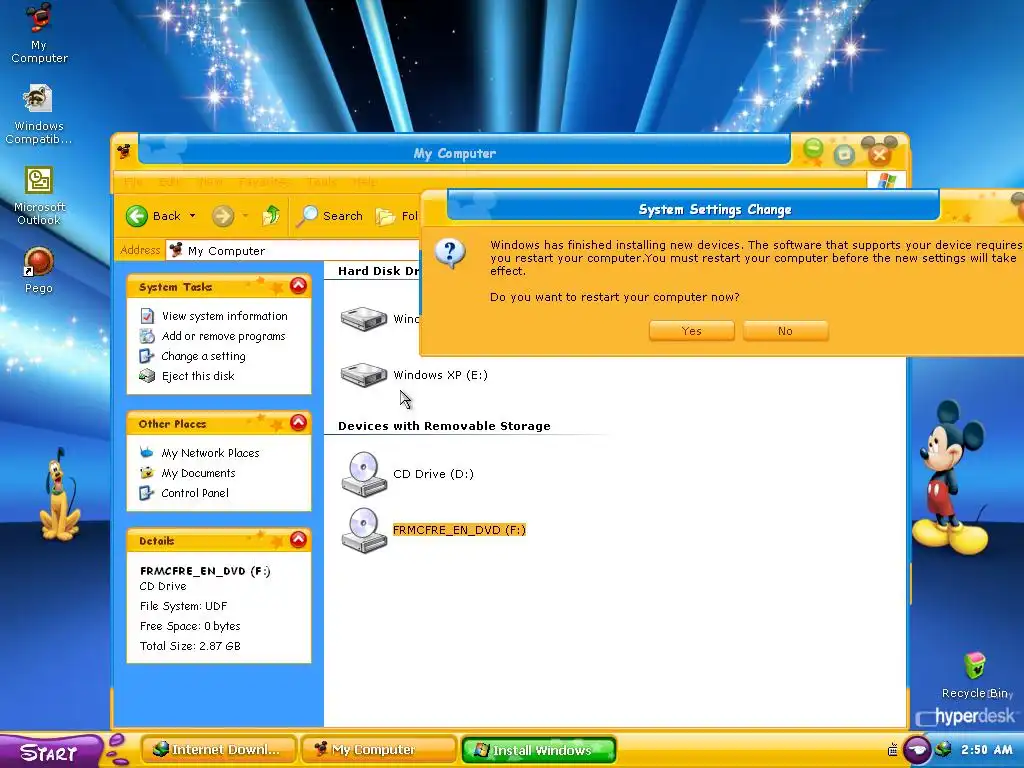The image size is (1024, 768).
Task: Click the taskbar clock showing 2:50 AM
Action: 986,750
